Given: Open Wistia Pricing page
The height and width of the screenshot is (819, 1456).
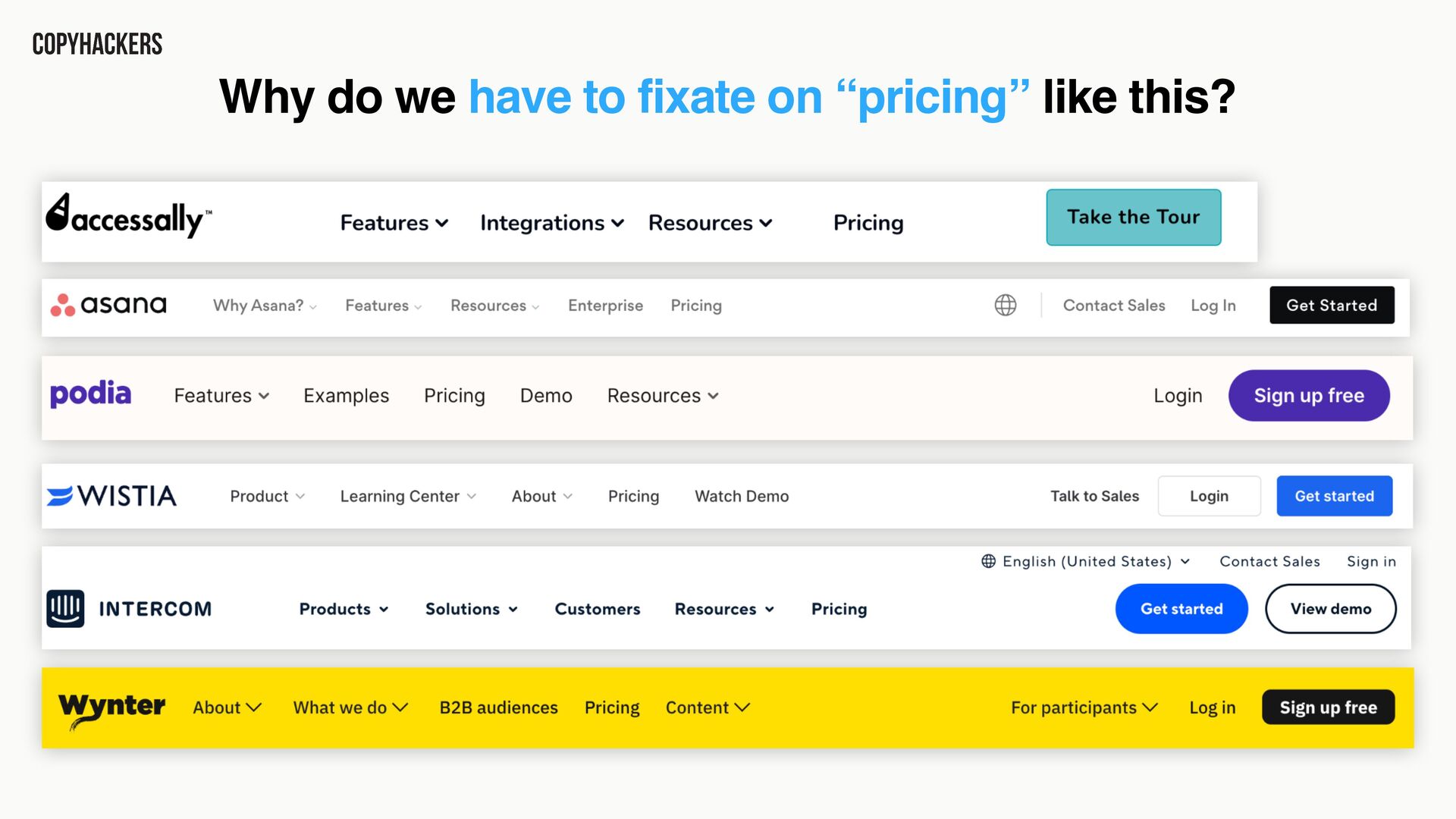Looking at the screenshot, I should click(x=633, y=496).
